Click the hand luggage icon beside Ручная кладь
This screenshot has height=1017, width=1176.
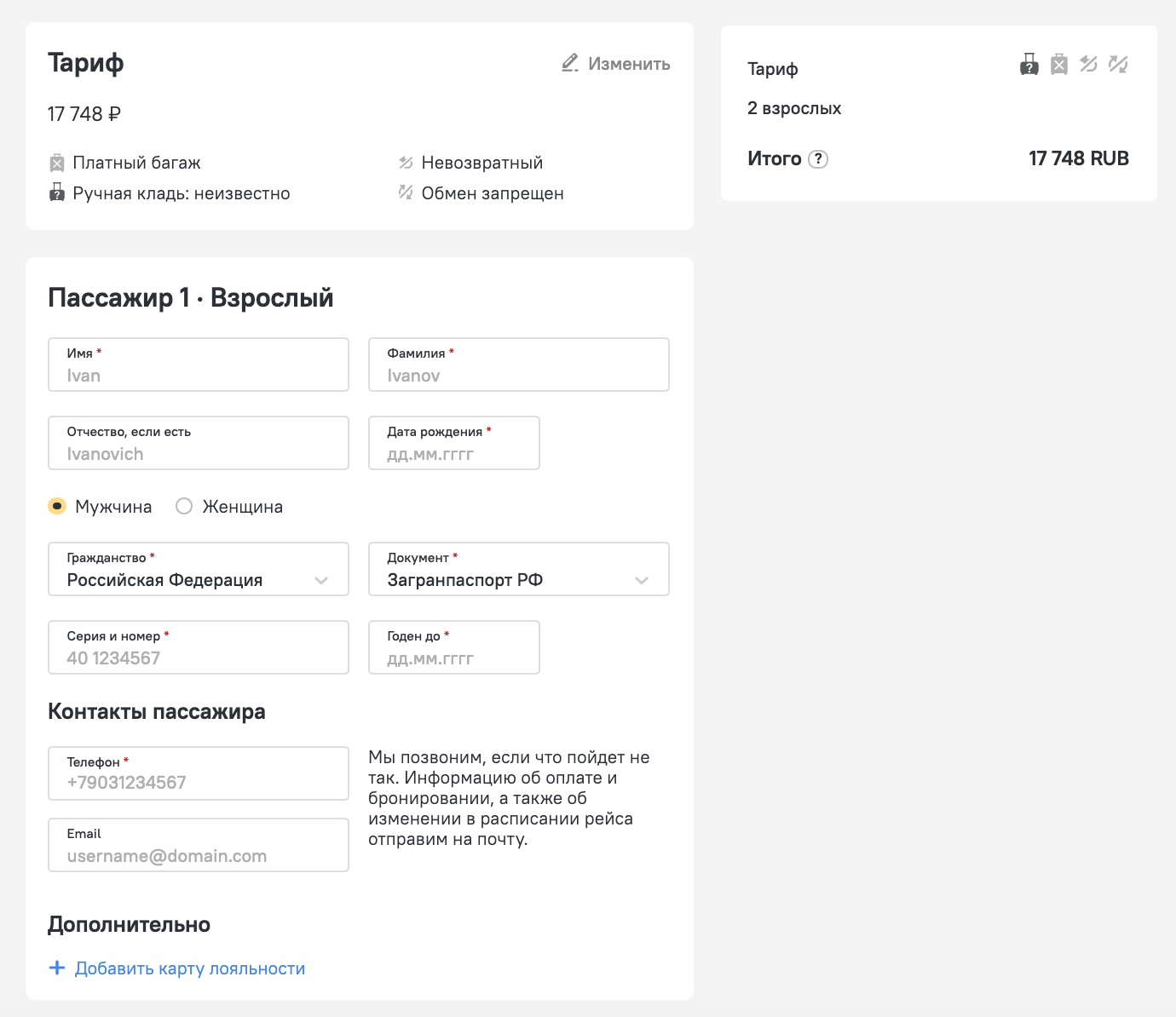point(57,192)
